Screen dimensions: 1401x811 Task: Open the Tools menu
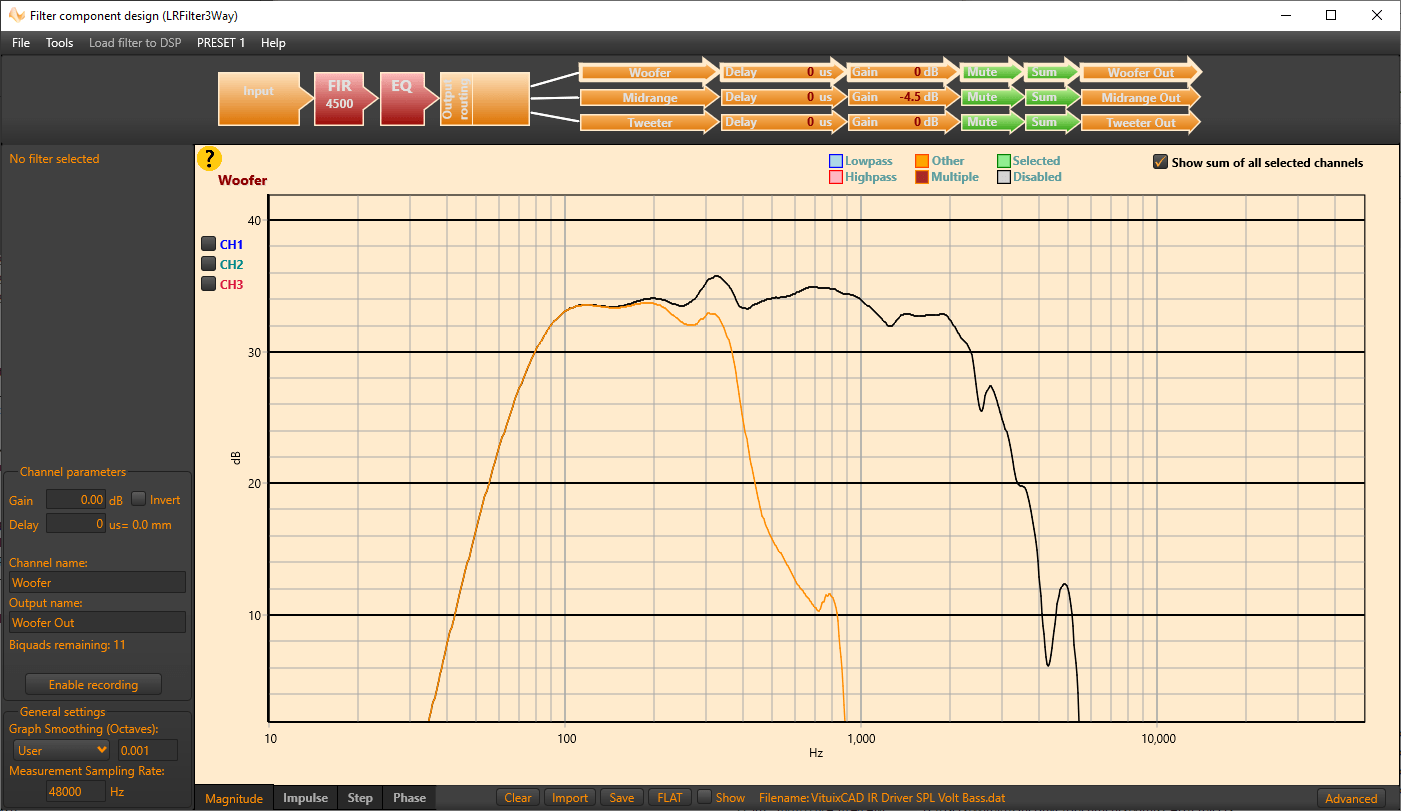tap(60, 43)
